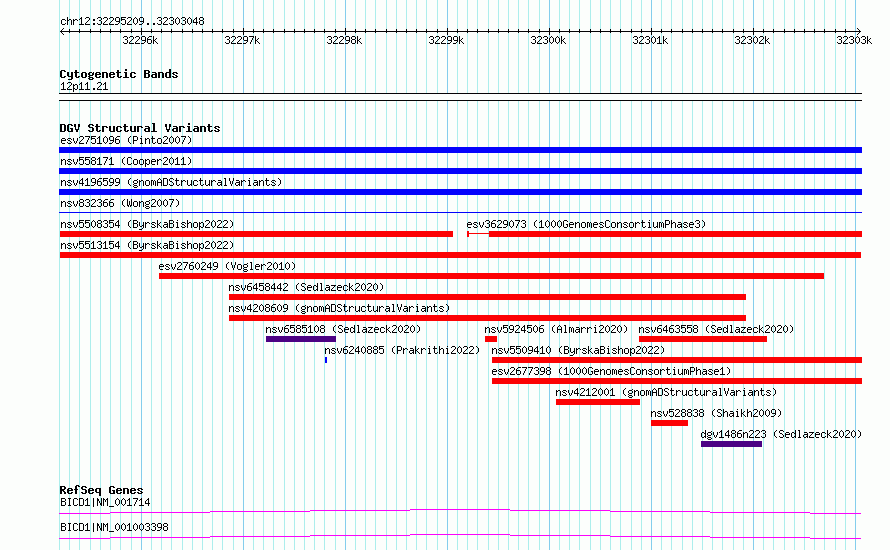The height and width of the screenshot is (550, 890).
Task: Select the nsv558171 (Cooper2011) label
Action: pyautogui.click(x=126, y=161)
